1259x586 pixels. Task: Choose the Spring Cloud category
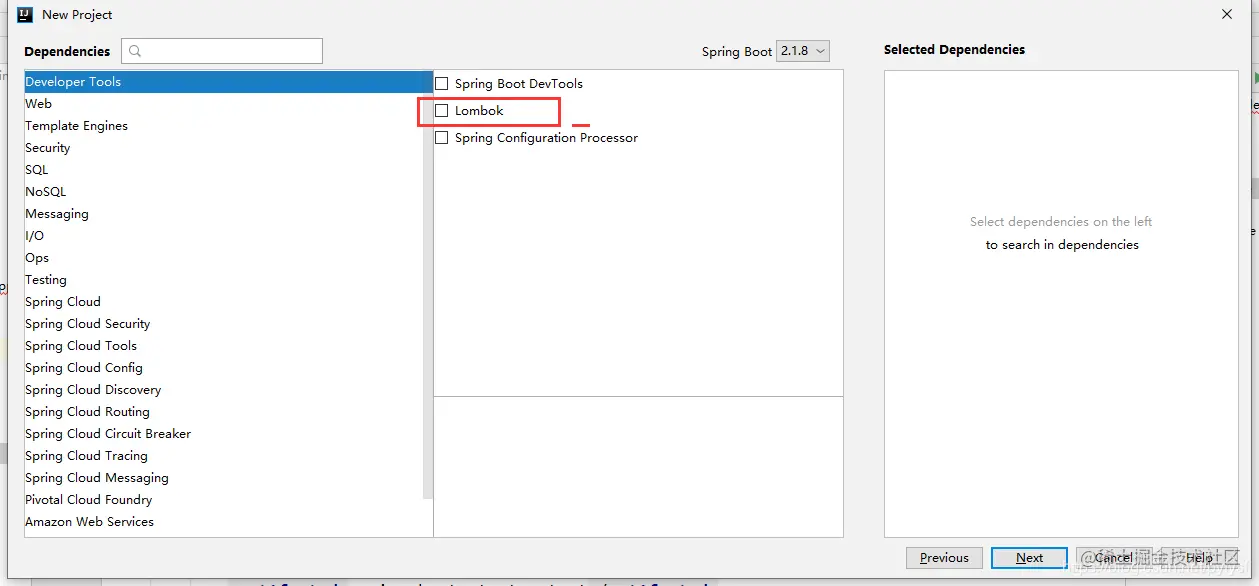(x=228, y=302)
